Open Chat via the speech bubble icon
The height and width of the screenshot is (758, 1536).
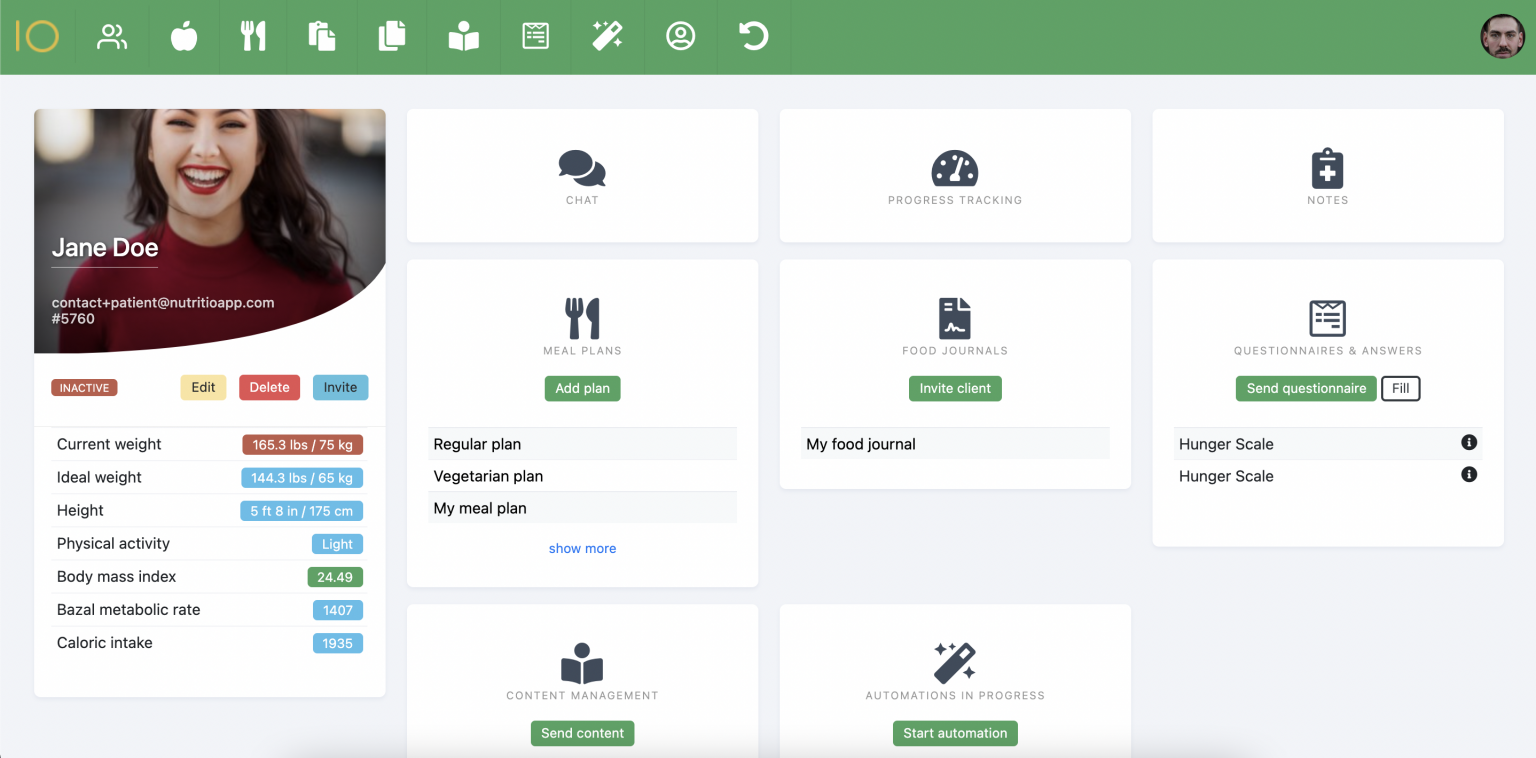582,170
